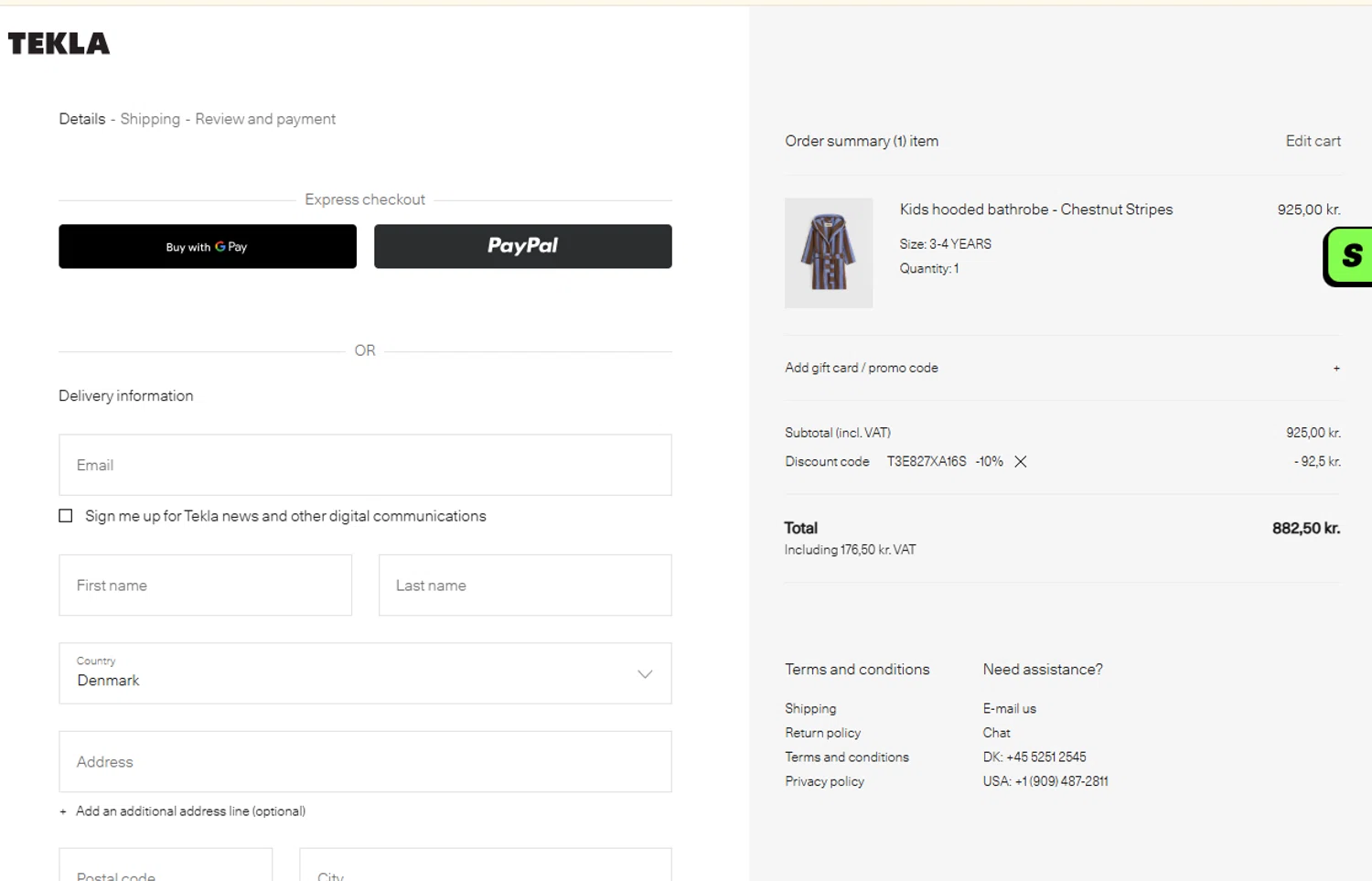Viewport: 1372px width, 881px height.
Task: Click the 882,50 kr. total amount
Action: 1306,528
